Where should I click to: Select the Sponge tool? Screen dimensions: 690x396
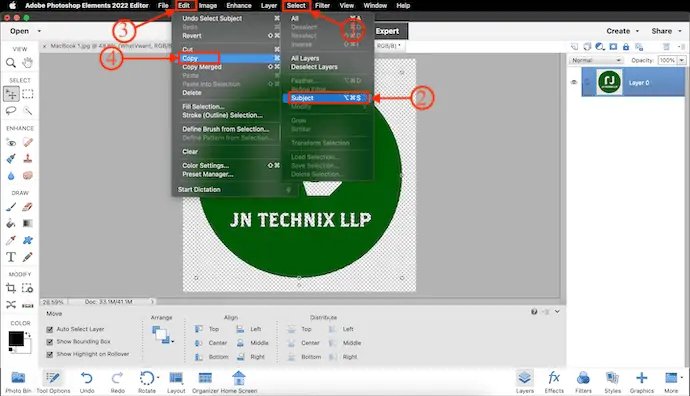click(28, 176)
